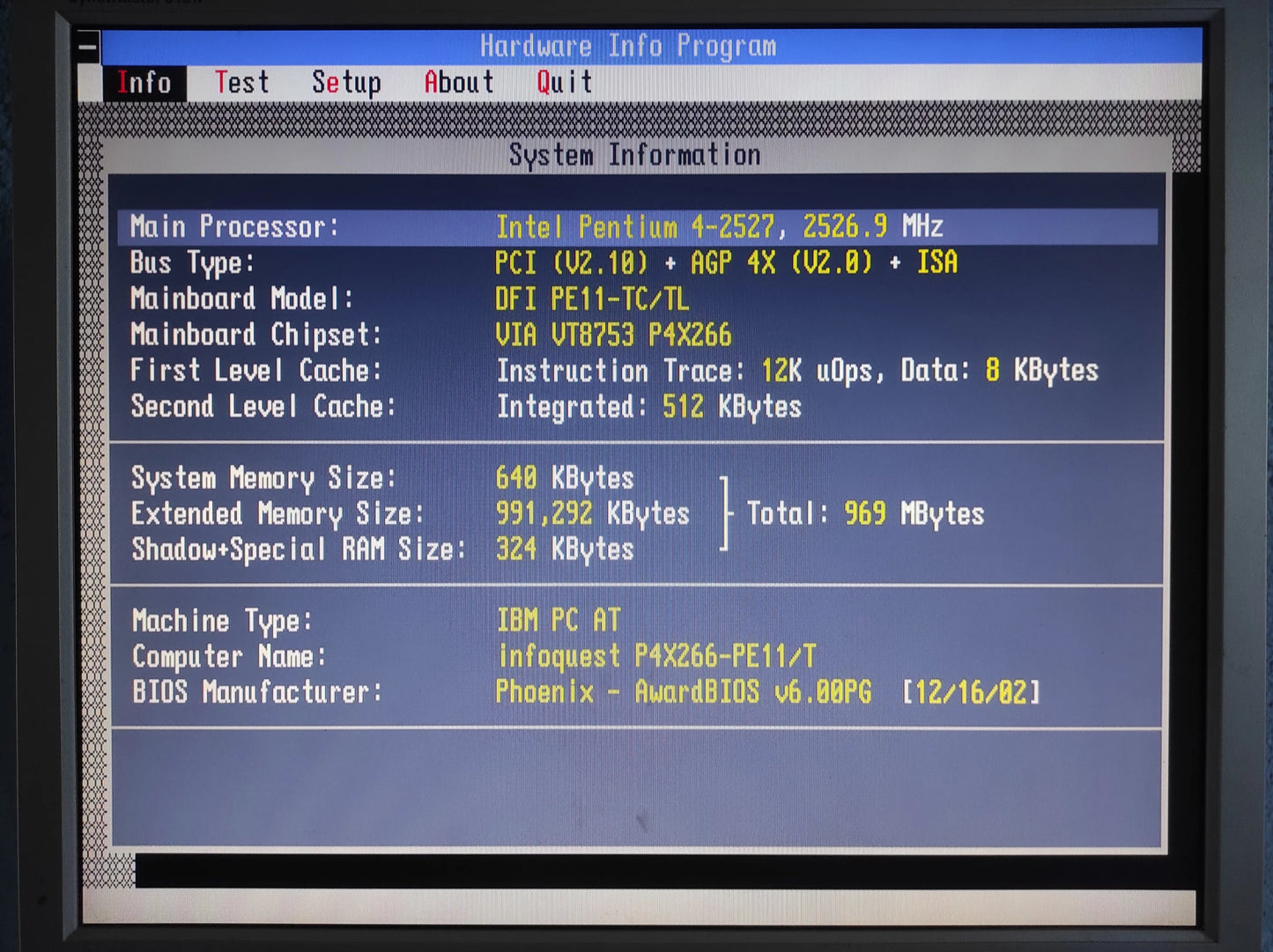Open the Info menu
The height and width of the screenshot is (952, 1273).
144,83
